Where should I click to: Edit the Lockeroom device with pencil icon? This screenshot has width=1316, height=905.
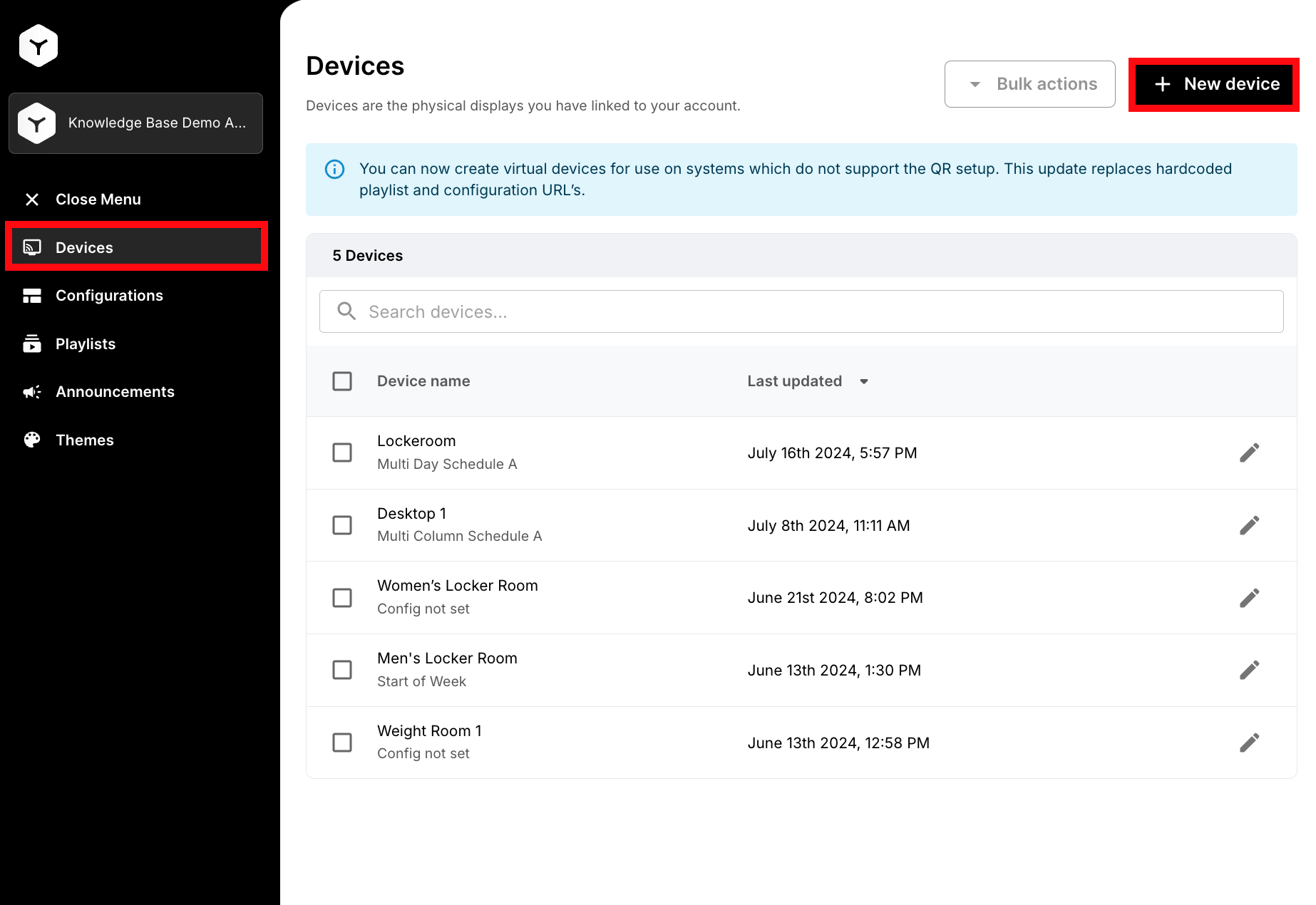[1249, 452]
